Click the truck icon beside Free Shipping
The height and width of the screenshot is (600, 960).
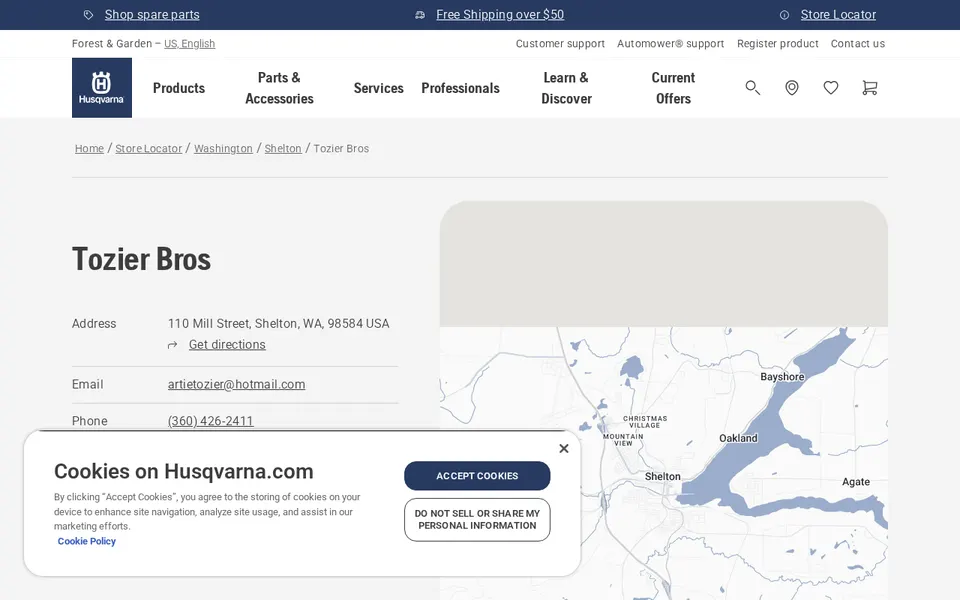[x=420, y=15]
